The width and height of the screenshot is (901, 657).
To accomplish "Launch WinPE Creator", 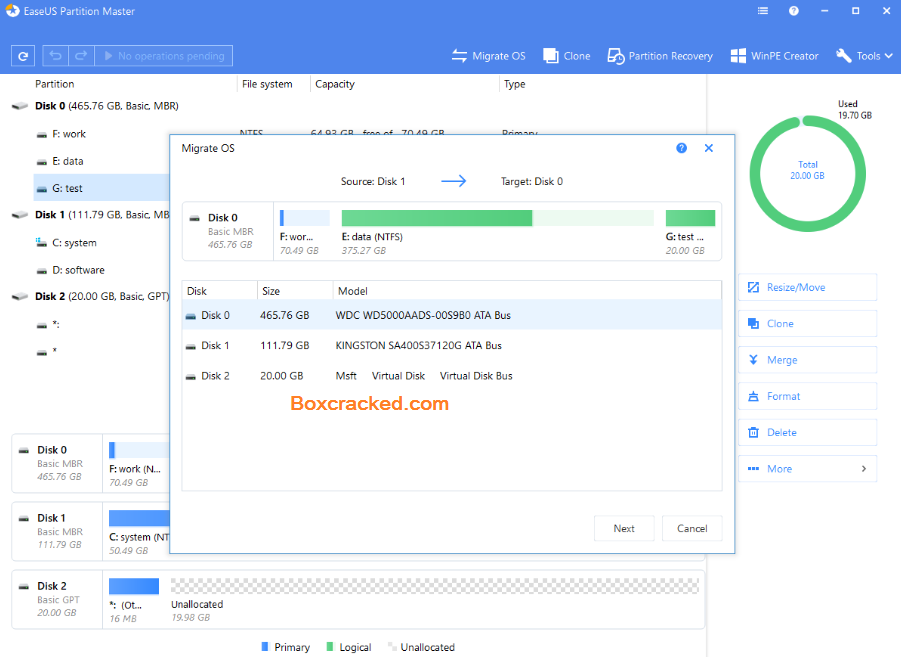I will 774,56.
